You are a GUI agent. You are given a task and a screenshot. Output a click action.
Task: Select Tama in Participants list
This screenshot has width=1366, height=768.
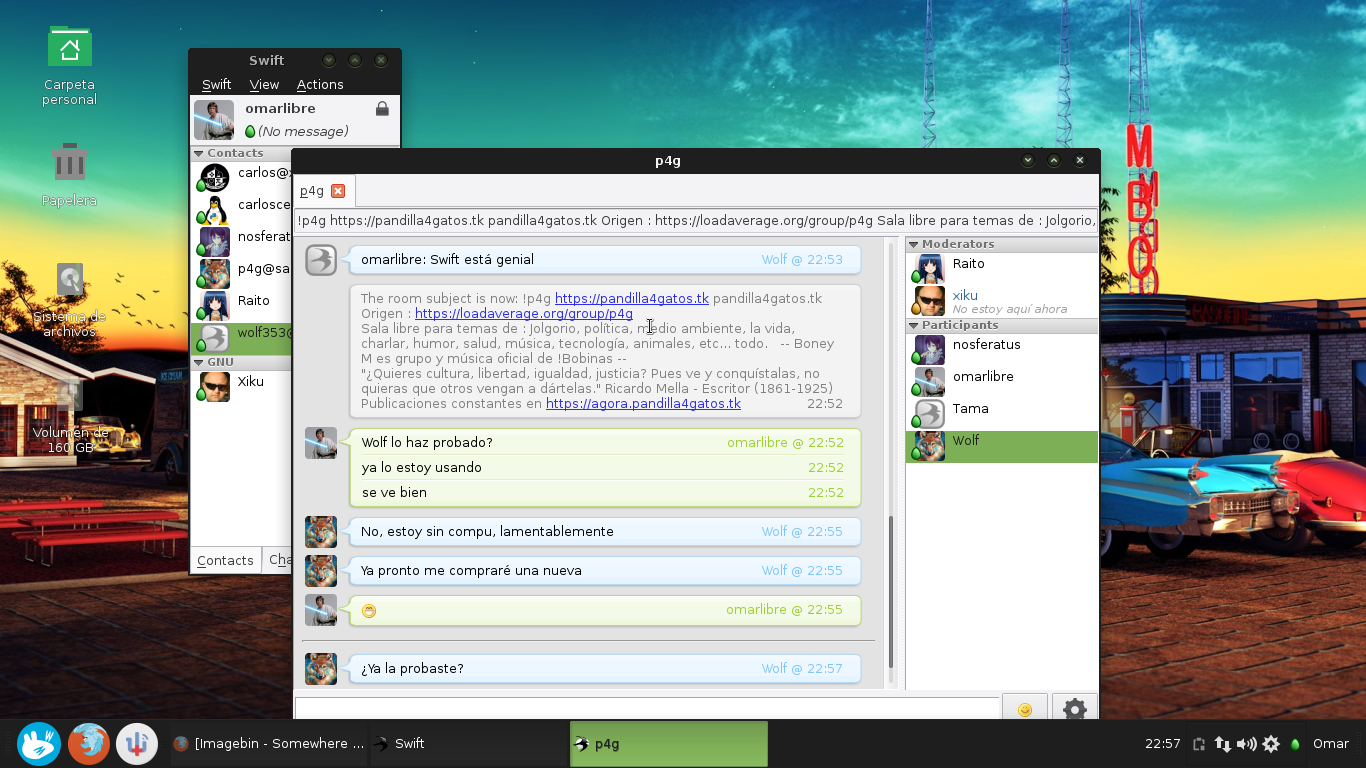click(x=1002, y=414)
